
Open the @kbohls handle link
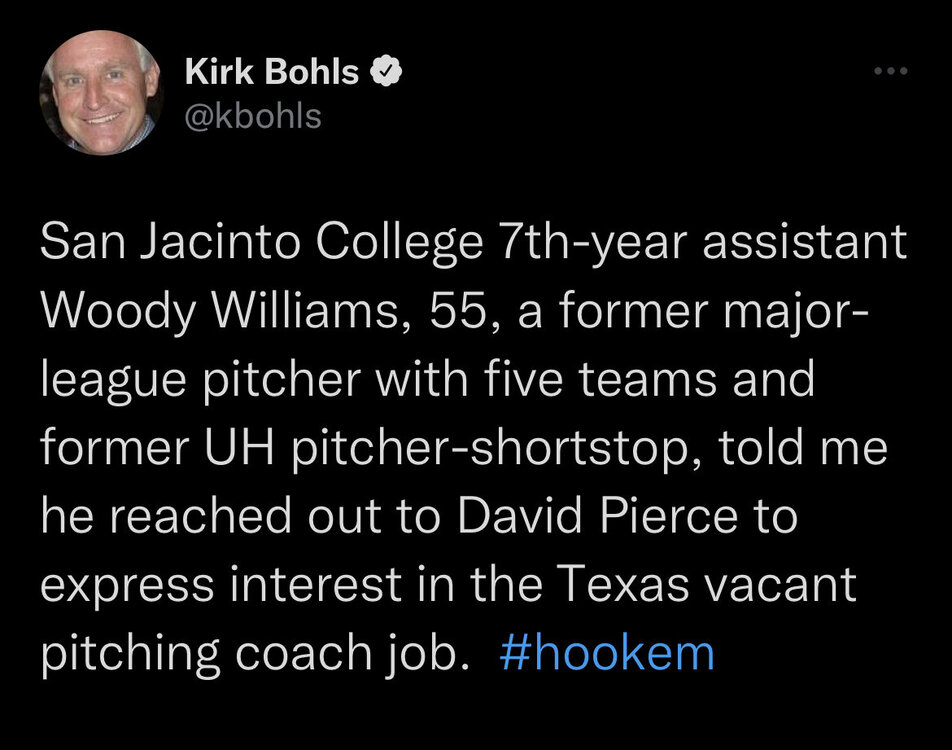click(253, 115)
